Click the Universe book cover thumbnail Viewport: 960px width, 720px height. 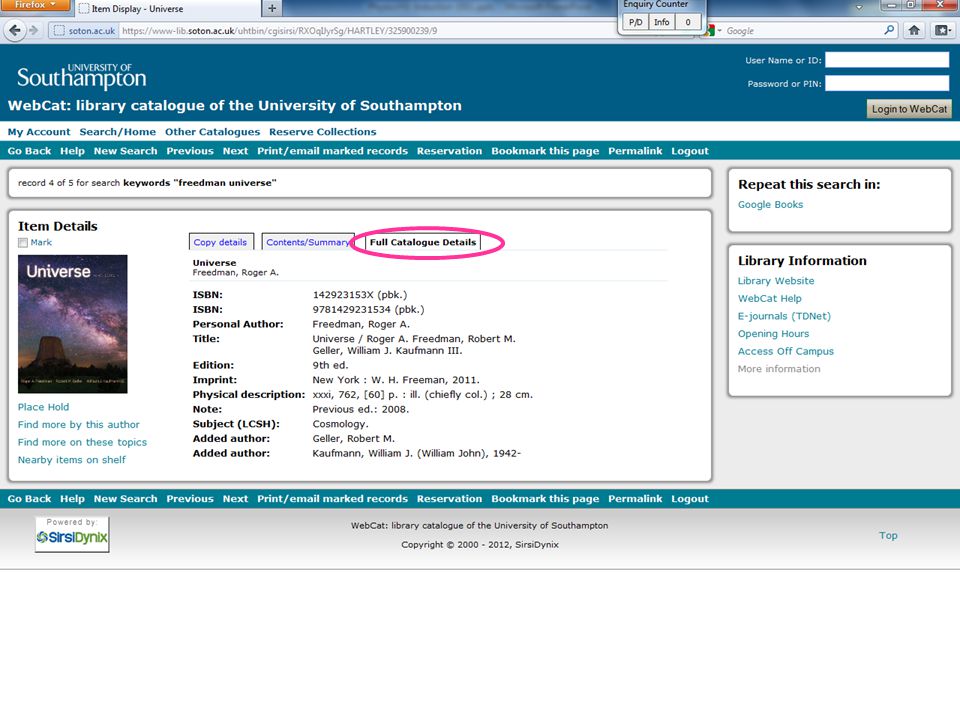(73, 324)
